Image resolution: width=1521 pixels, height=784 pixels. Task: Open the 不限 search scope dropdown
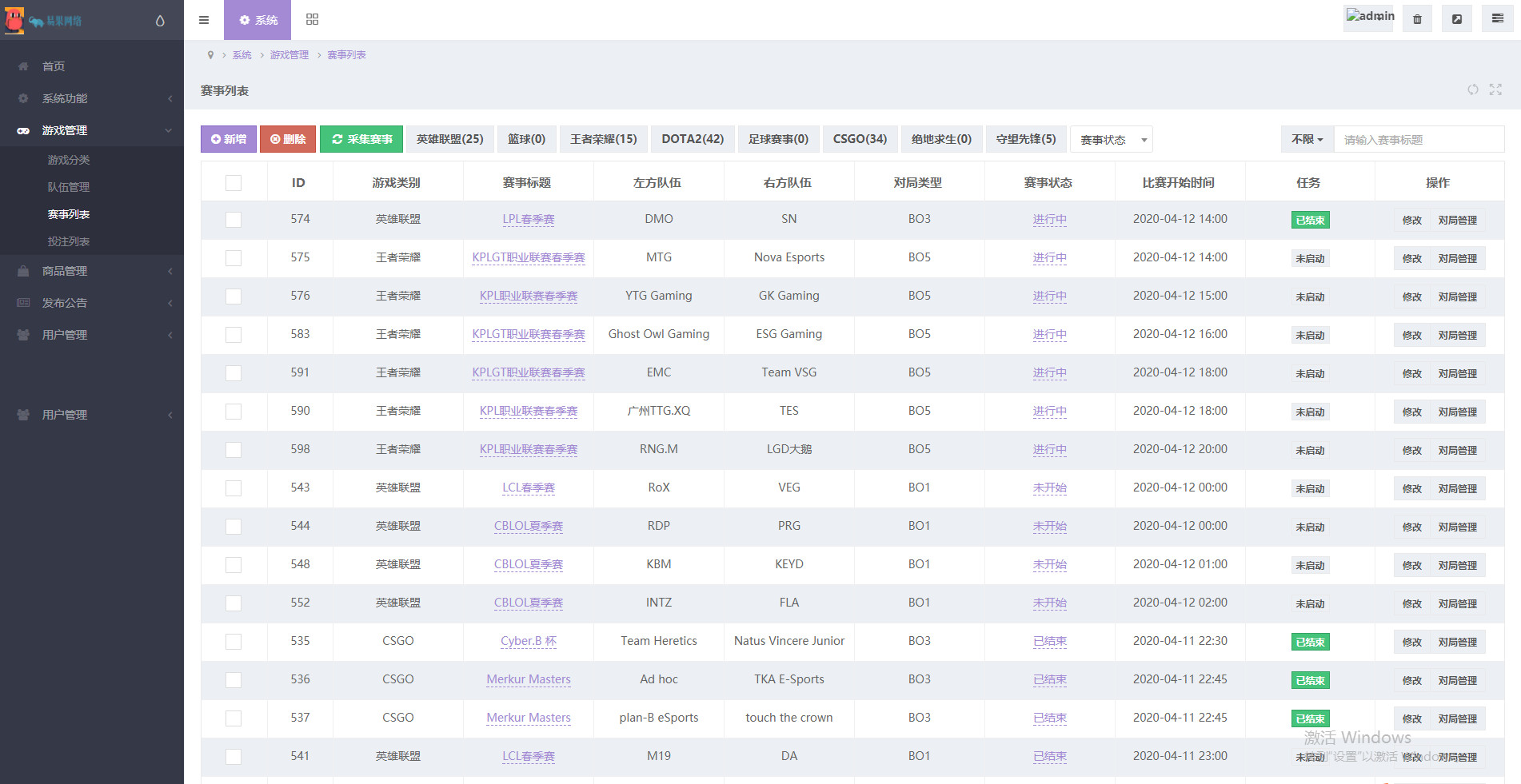click(x=1307, y=139)
